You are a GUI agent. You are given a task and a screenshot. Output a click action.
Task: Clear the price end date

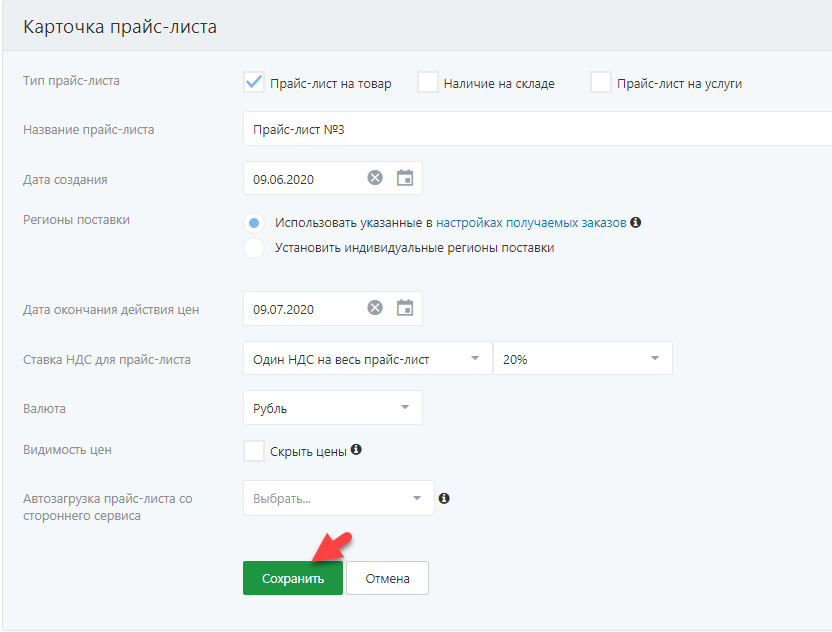[x=375, y=308]
